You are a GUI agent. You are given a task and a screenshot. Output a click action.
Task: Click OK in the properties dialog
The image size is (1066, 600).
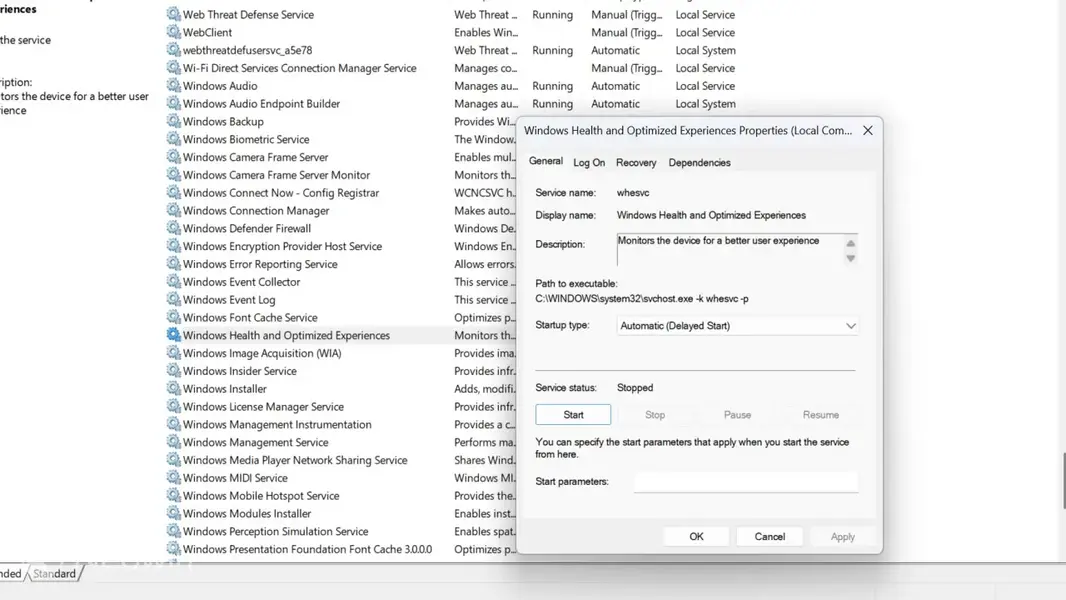[x=696, y=536]
